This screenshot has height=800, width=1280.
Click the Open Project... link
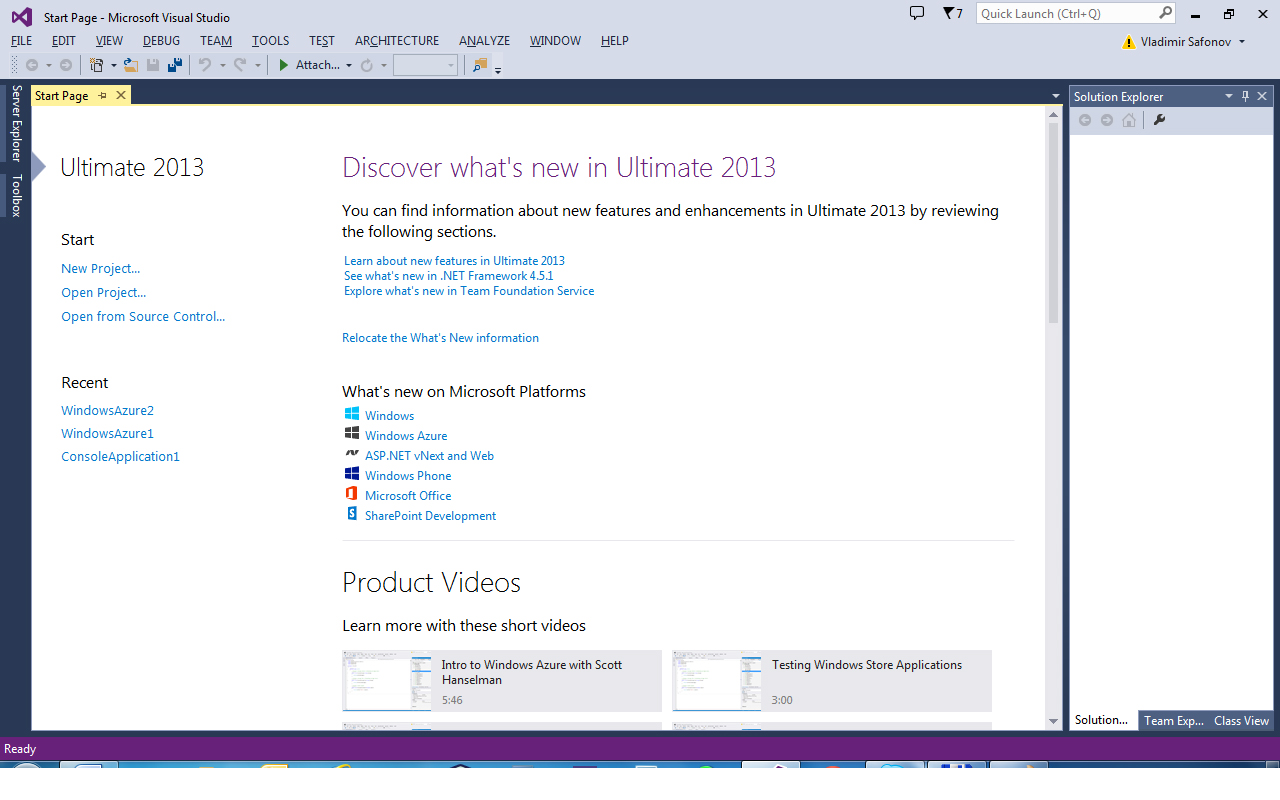click(x=103, y=292)
